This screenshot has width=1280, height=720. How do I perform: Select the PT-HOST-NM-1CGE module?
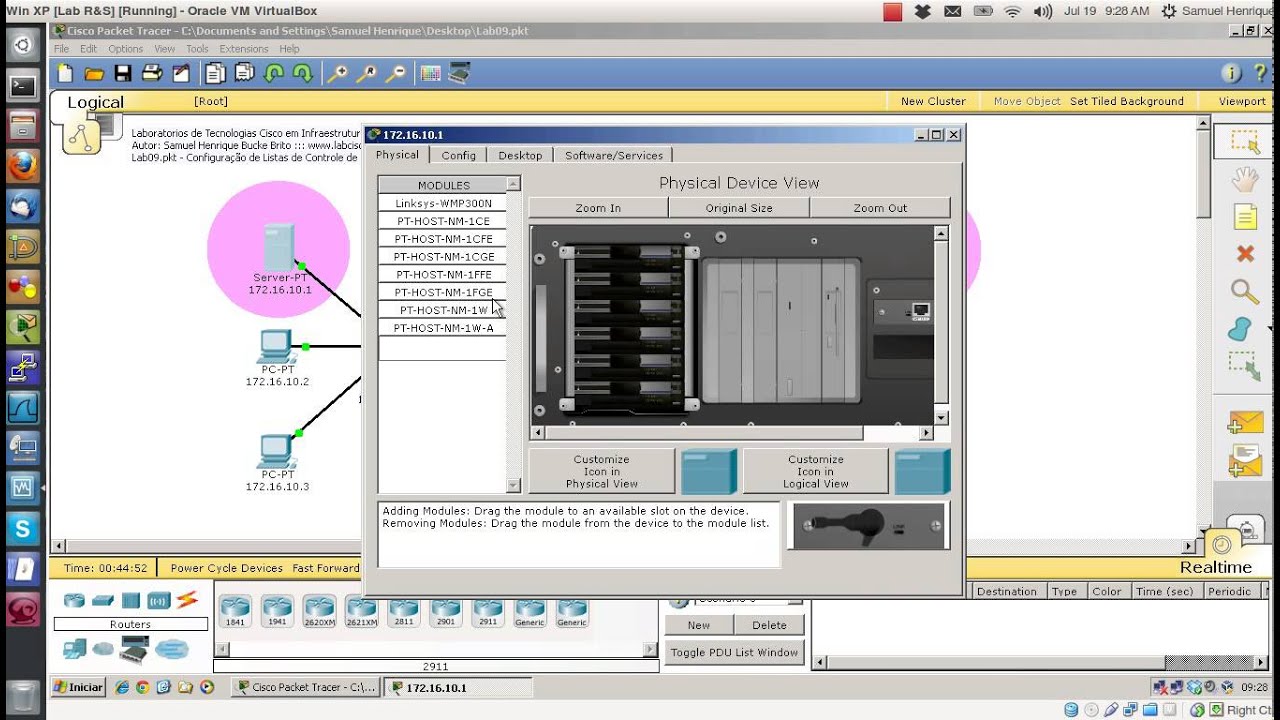(x=443, y=257)
